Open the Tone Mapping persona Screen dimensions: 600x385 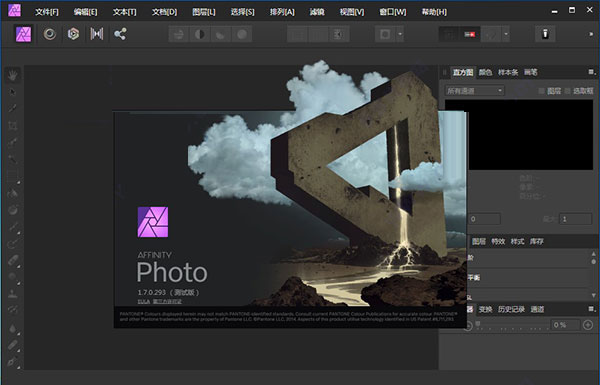96,34
